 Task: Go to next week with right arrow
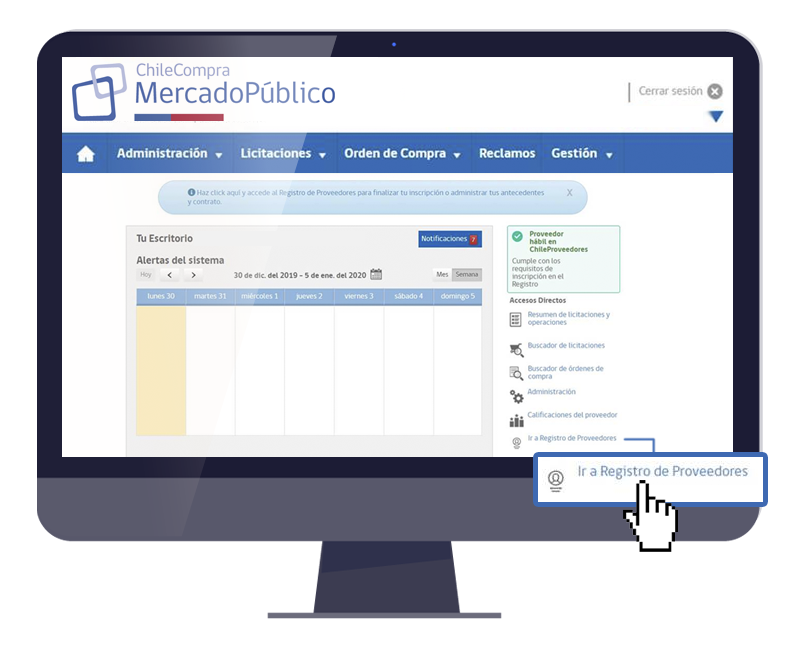pyautogui.click(x=193, y=275)
